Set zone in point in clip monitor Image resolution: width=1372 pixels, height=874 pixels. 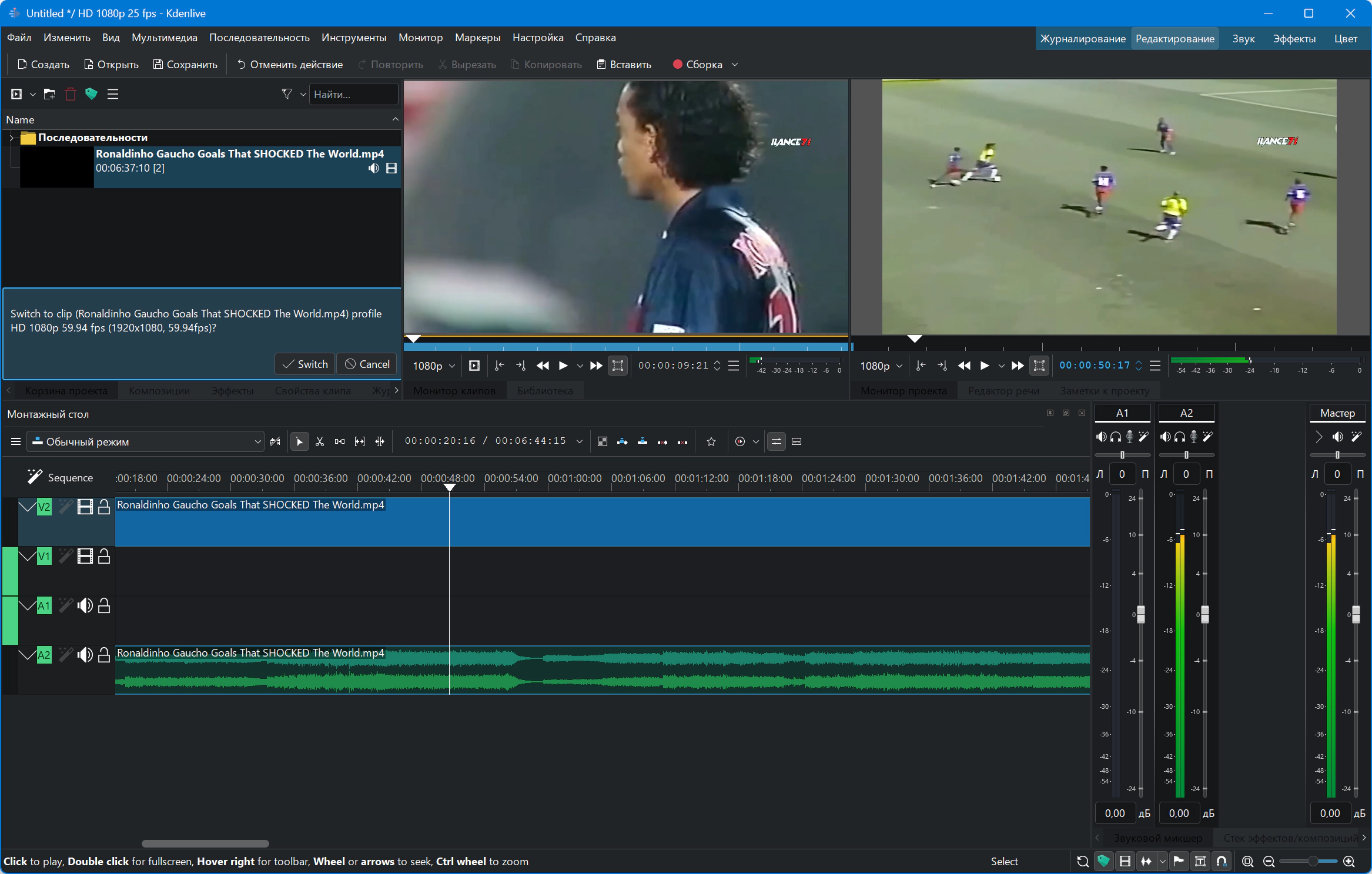499,366
